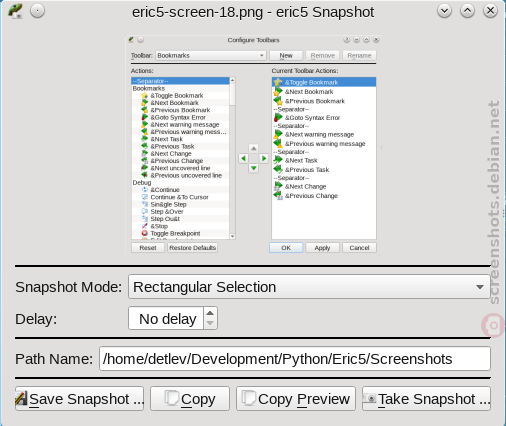Maximize the eric5 Snapshot window
The image size is (506, 426).
pyautogui.click(x=467, y=11)
